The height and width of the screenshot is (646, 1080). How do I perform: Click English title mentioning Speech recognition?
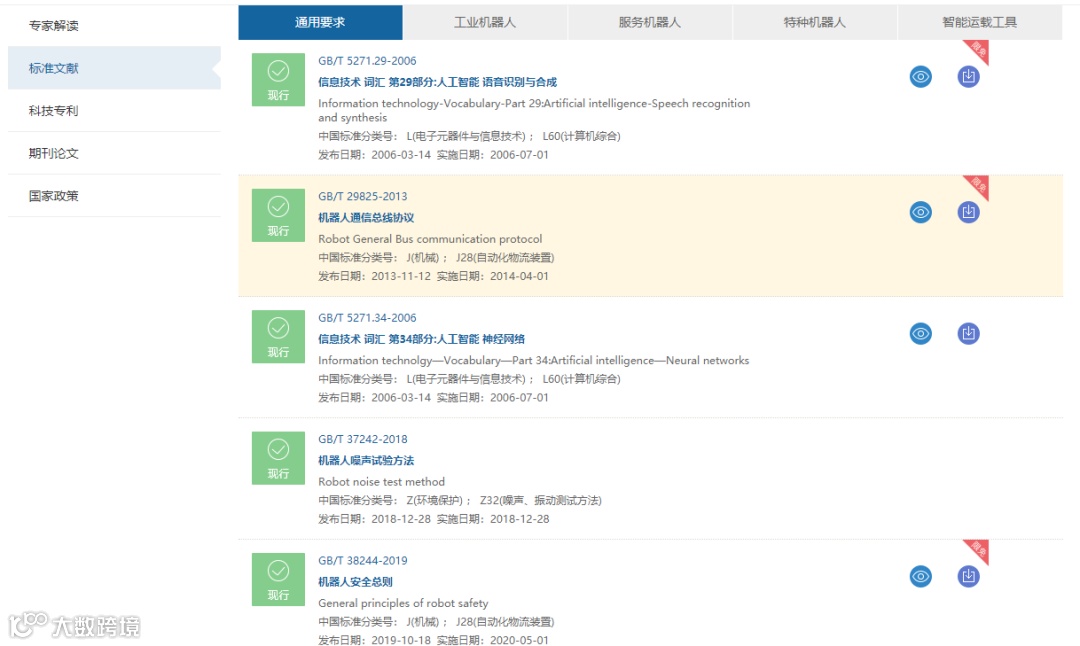pos(534,110)
